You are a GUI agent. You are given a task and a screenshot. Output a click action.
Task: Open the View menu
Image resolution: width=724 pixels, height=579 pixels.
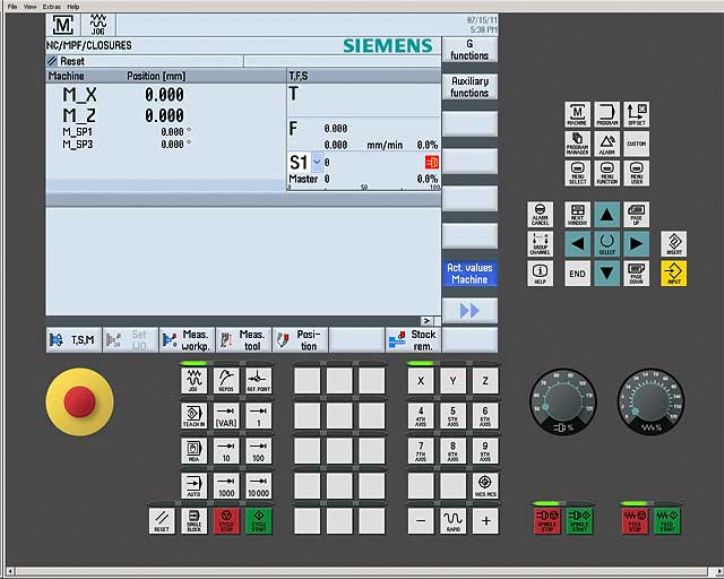pos(30,6)
